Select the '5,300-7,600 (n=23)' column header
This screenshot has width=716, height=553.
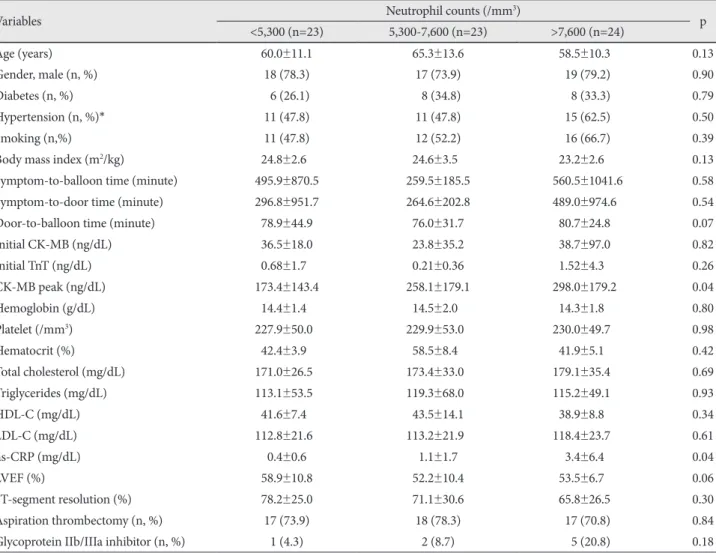pyautogui.click(x=438, y=32)
